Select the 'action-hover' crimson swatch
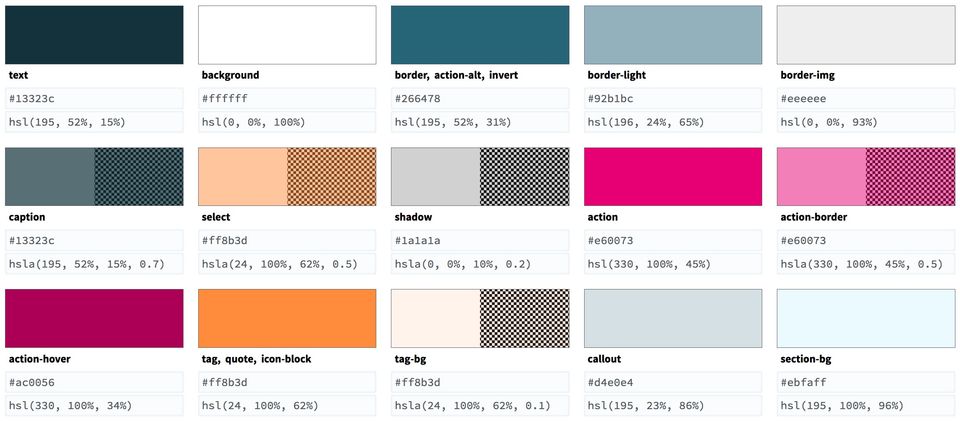 coord(94,318)
